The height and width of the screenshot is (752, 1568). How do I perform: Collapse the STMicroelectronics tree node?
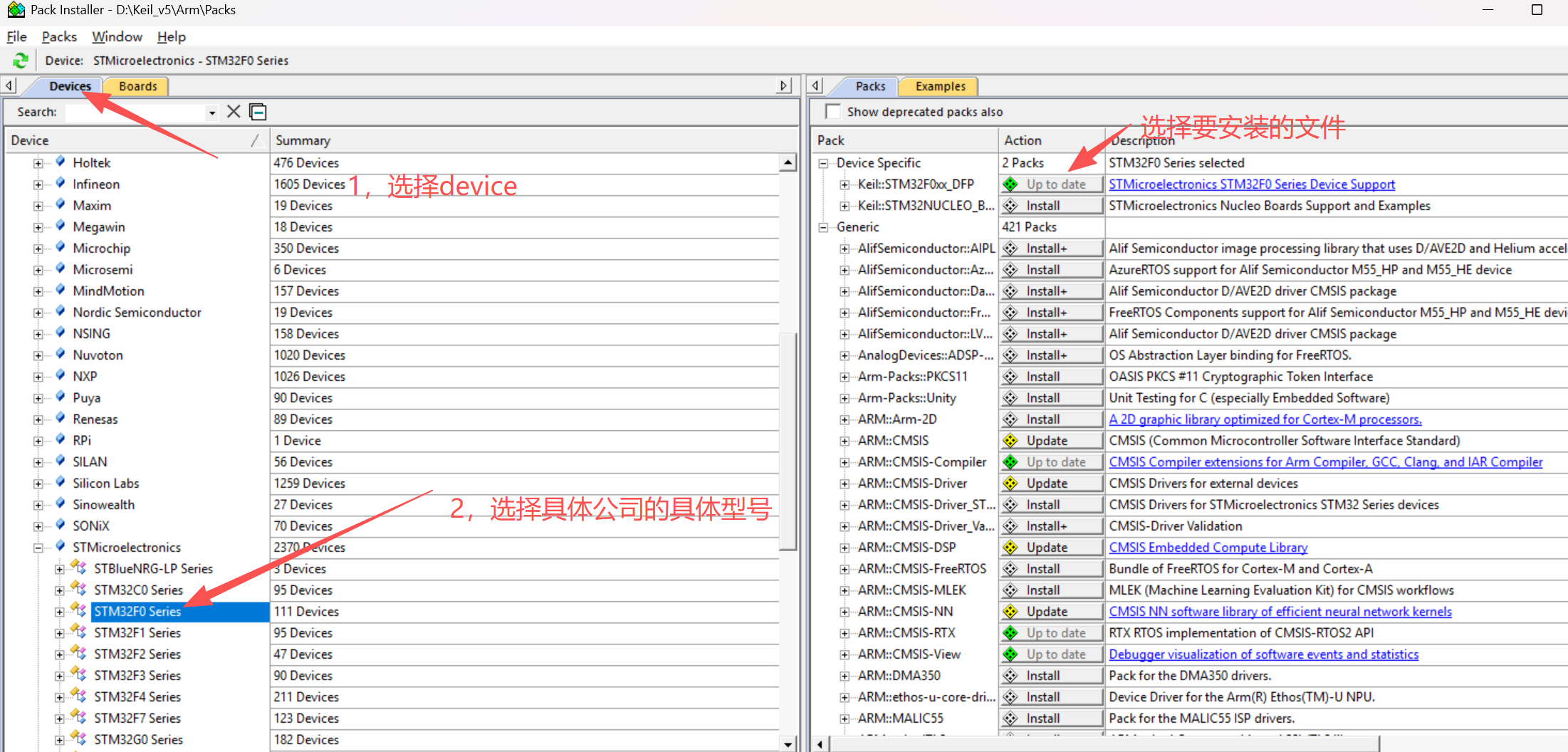[38, 548]
